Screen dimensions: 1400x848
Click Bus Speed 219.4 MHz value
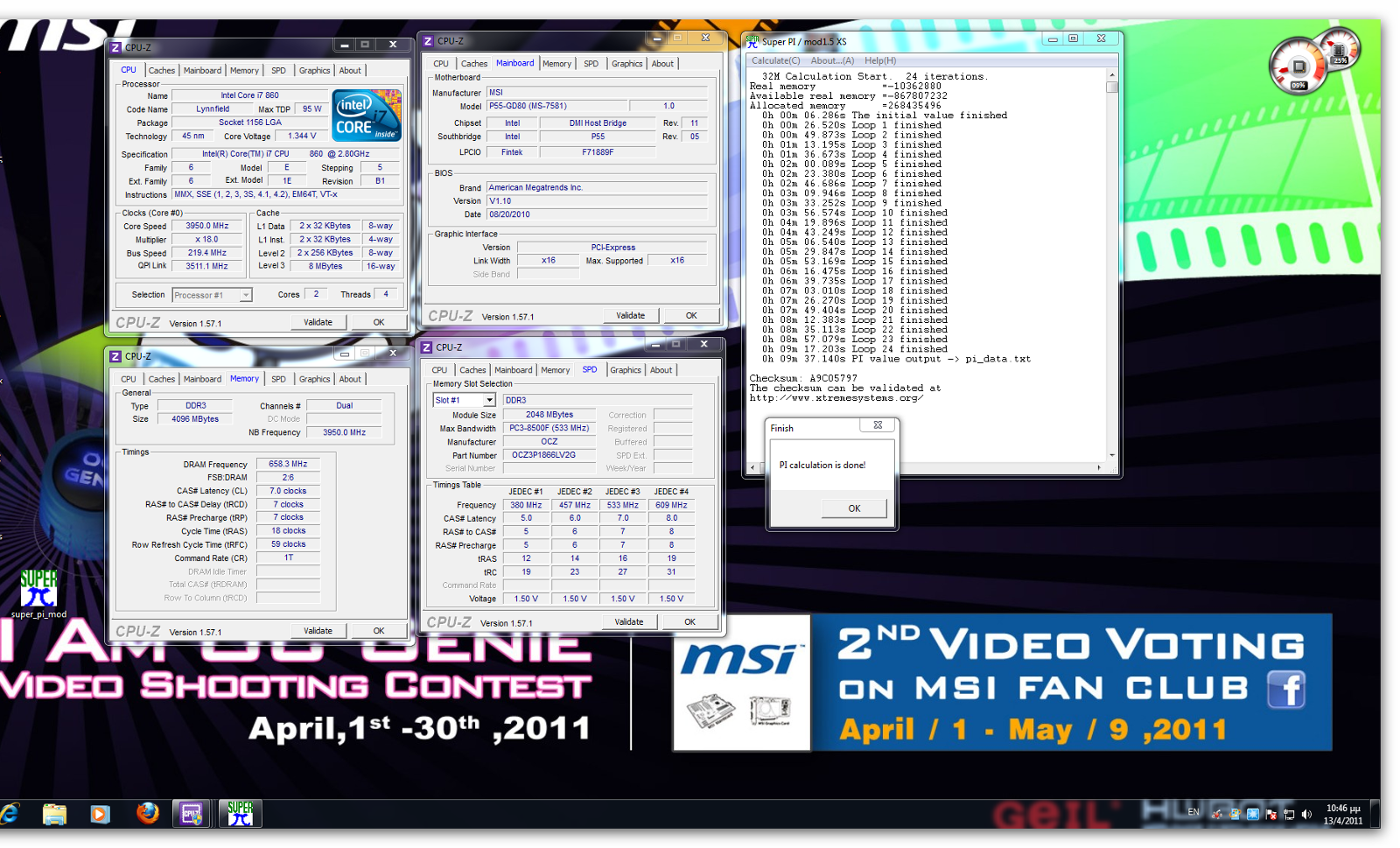coord(207,253)
